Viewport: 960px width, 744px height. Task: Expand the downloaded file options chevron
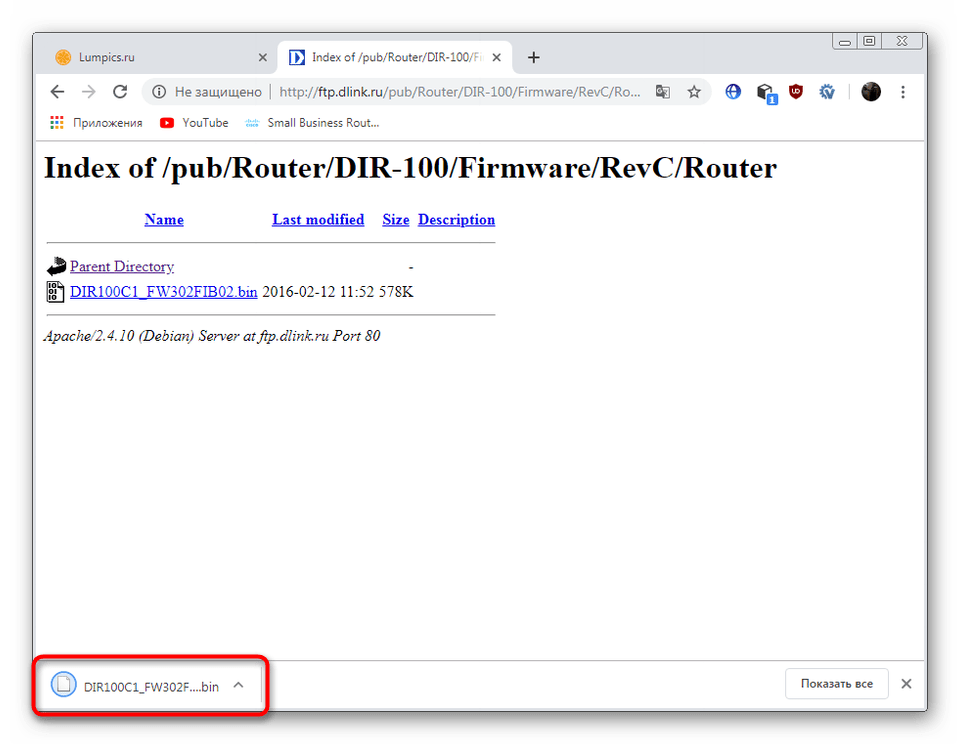tap(238, 685)
